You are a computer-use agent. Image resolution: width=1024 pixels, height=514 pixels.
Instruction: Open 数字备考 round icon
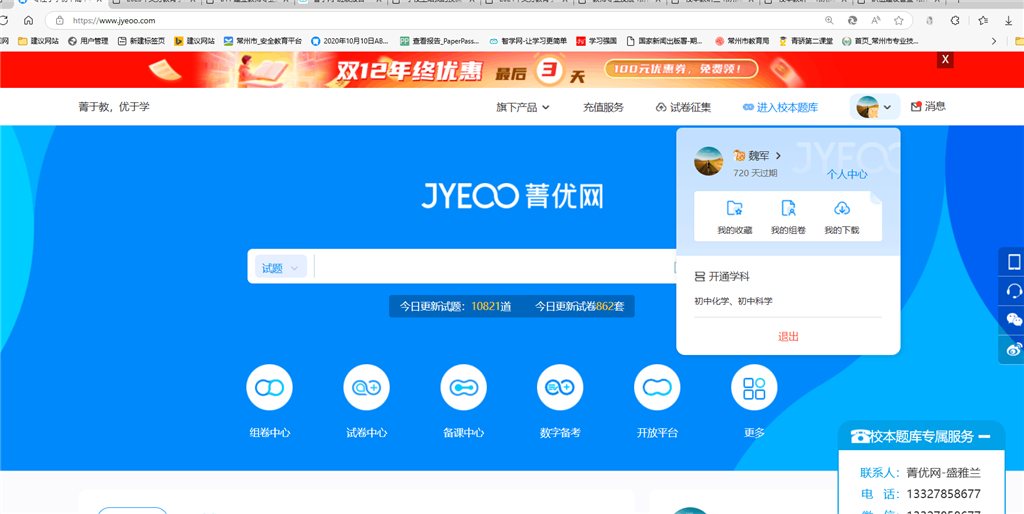coord(560,388)
